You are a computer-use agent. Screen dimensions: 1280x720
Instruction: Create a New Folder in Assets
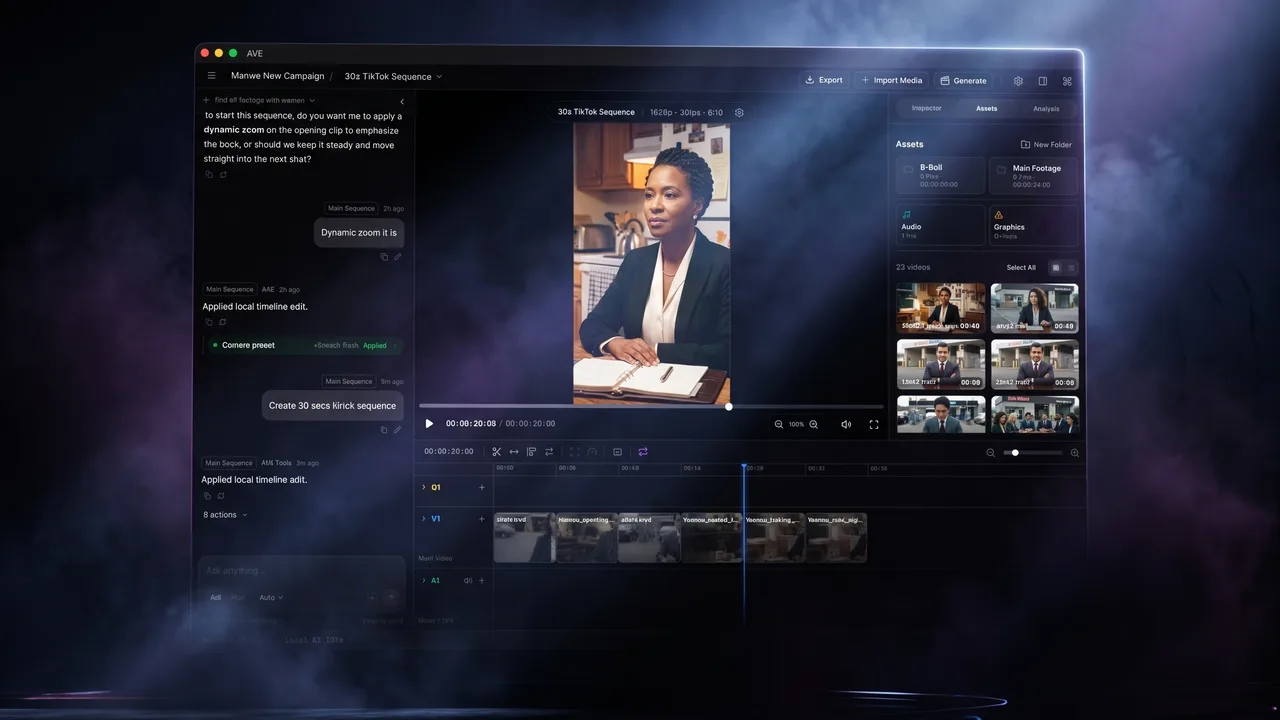pos(1046,145)
